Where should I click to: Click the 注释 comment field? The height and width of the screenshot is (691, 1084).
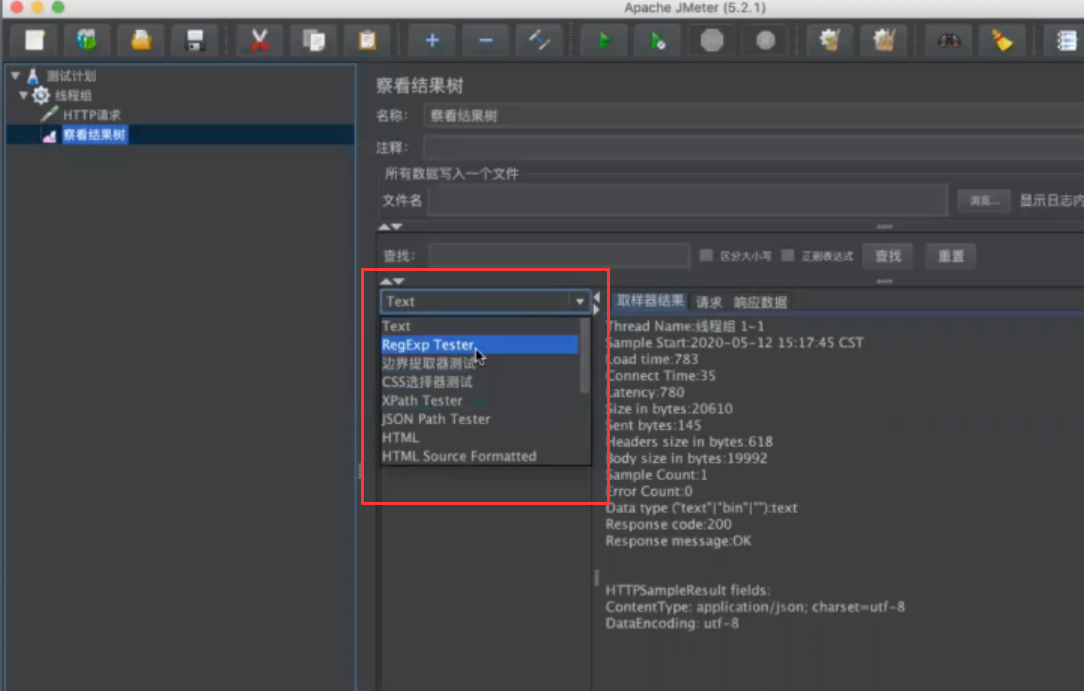754,147
